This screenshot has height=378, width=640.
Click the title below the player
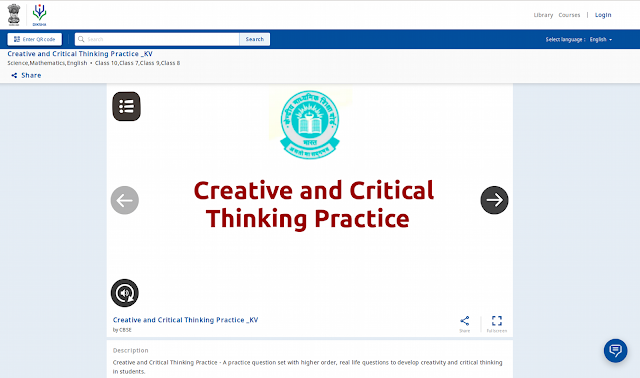pyautogui.click(x=185, y=320)
